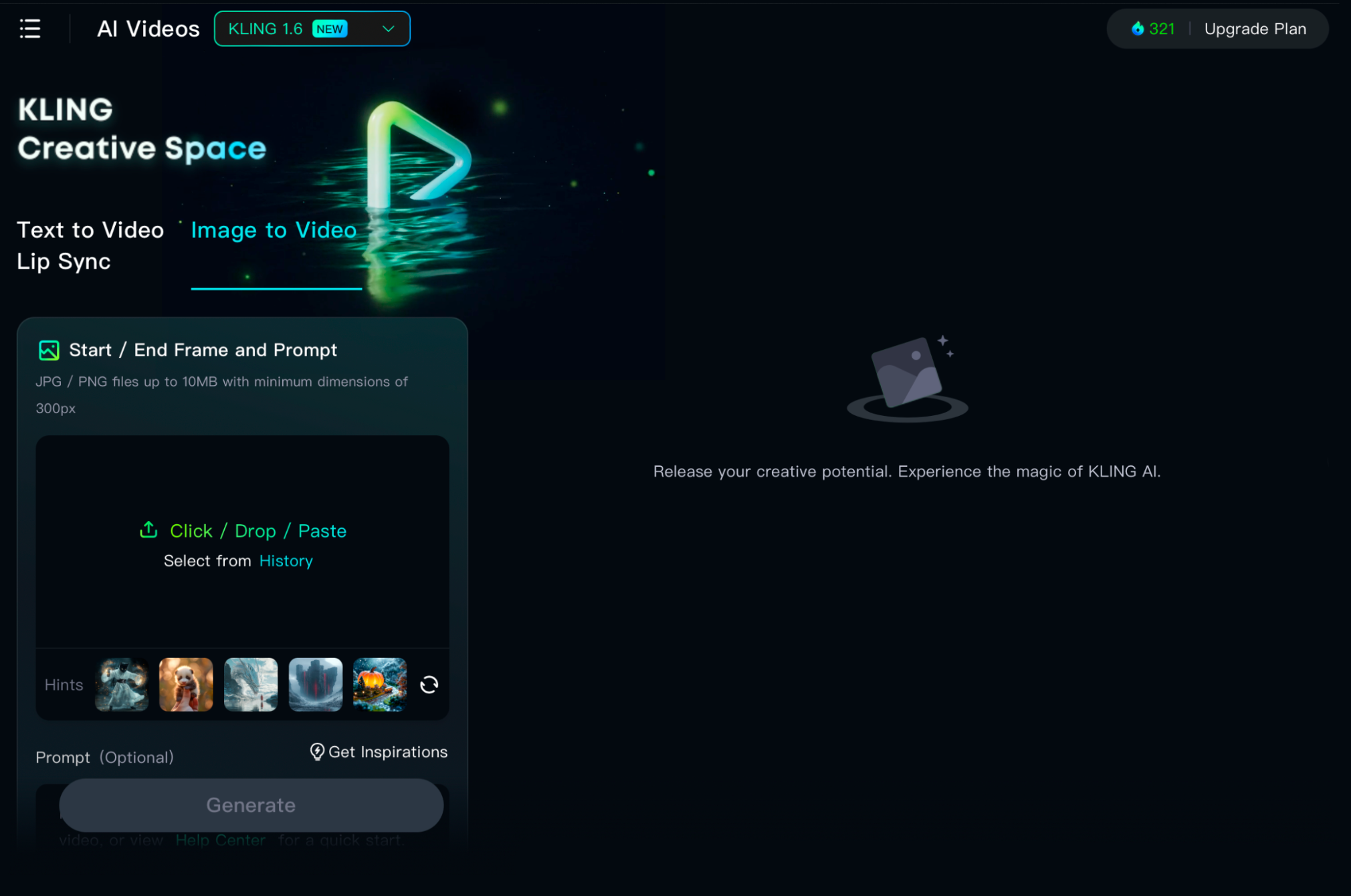Click the Start / End Frame image icon
Viewport: 1351px width, 896px height.
[x=49, y=350]
